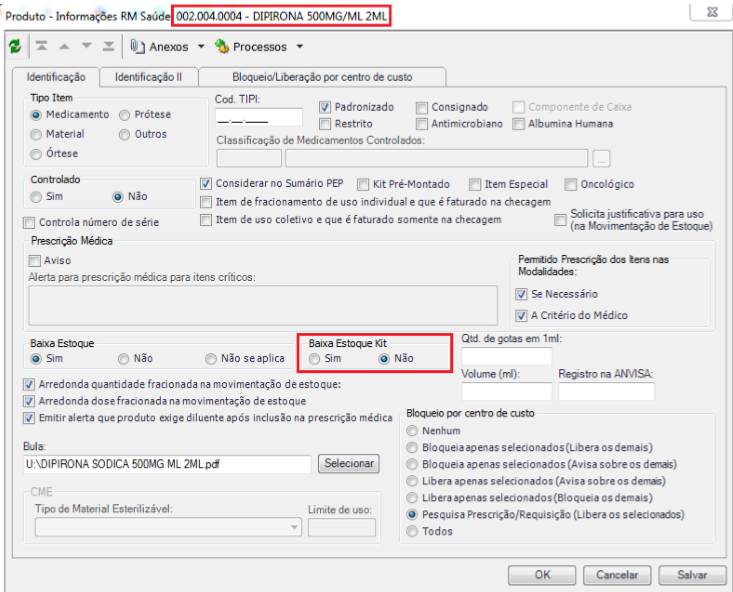Enable the Item Especial checkbox
Image resolution: width=733 pixels, height=592 pixels.
pyautogui.click(x=475, y=185)
